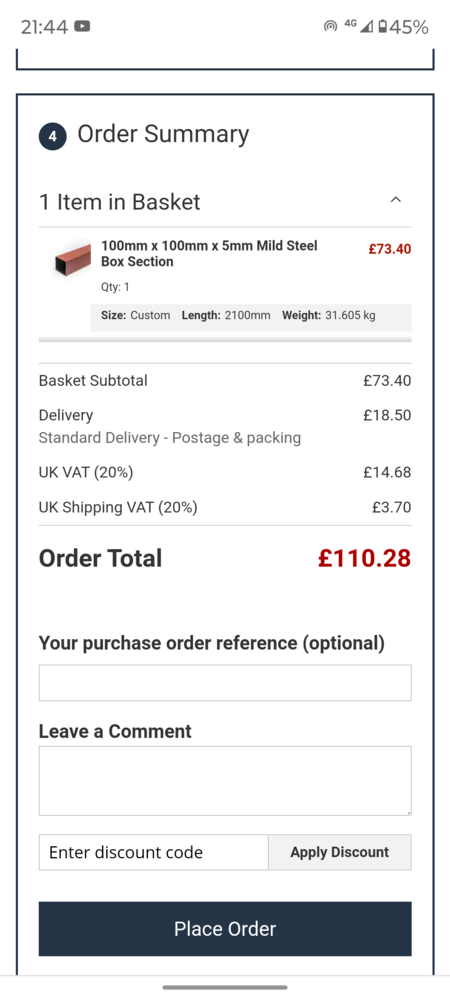This screenshot has height=1000, width=450.
Task: Grab the comment box resize handle
Action: [408, 812]
